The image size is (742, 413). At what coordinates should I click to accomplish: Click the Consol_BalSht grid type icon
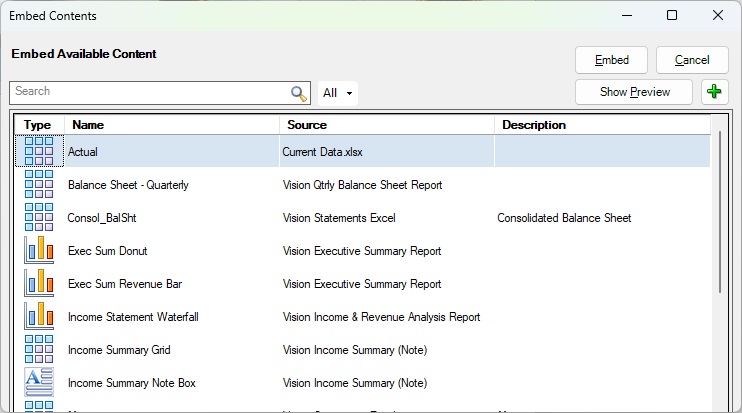[x=38, y=218]
